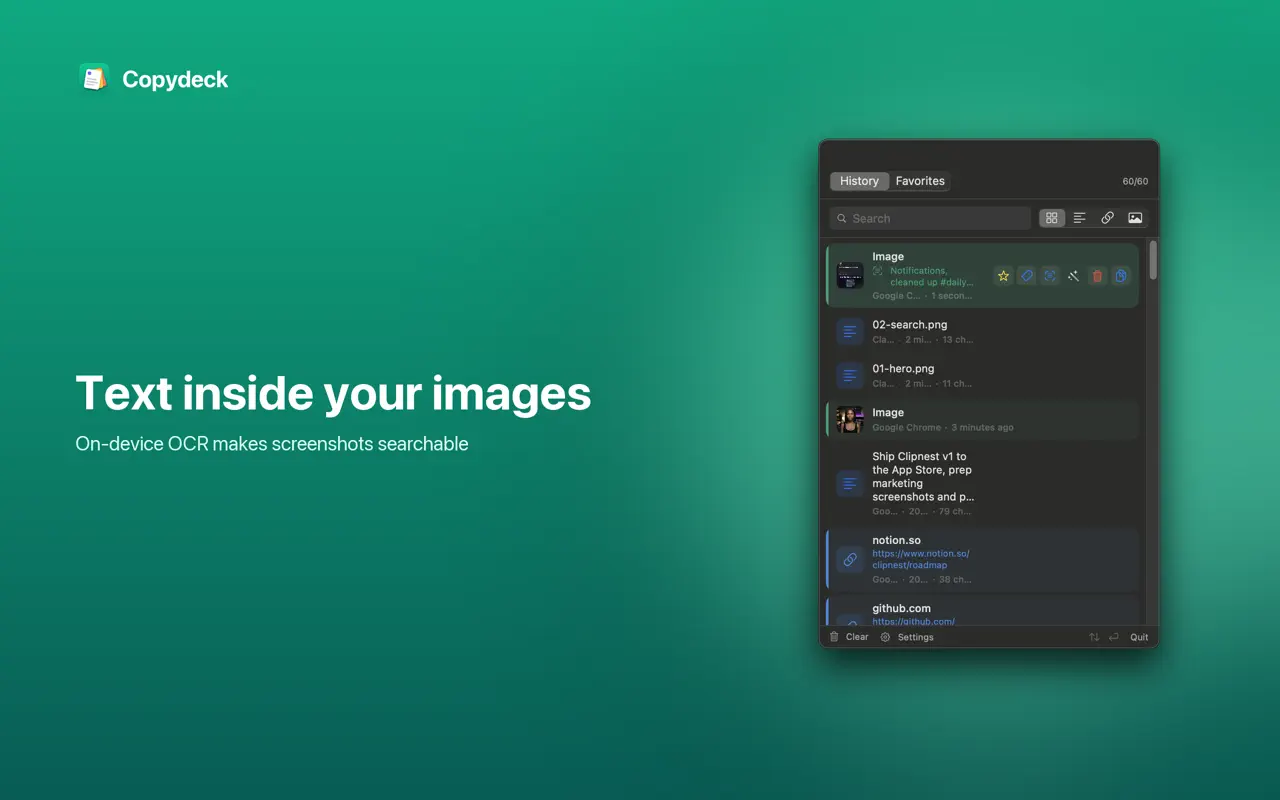1280x800 pixels.
Task: Select the github.com clip title
Action: click(901, 608)
